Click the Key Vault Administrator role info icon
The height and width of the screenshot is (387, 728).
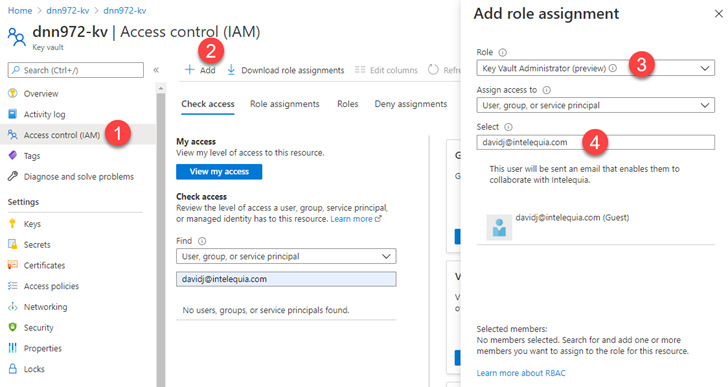tap(613, 68)
